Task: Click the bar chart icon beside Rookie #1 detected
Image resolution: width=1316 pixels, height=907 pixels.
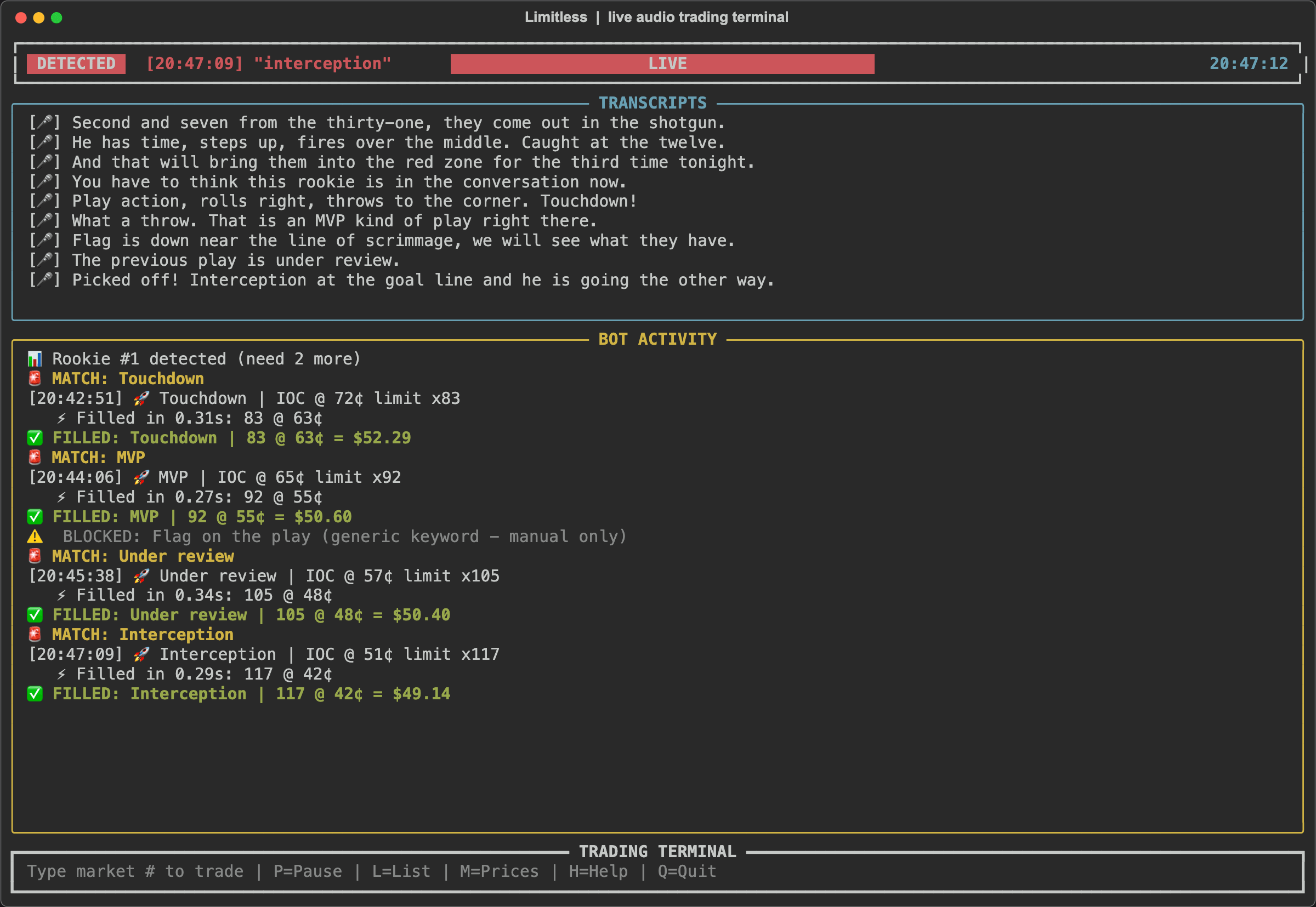Action: (x=35, y=358)
